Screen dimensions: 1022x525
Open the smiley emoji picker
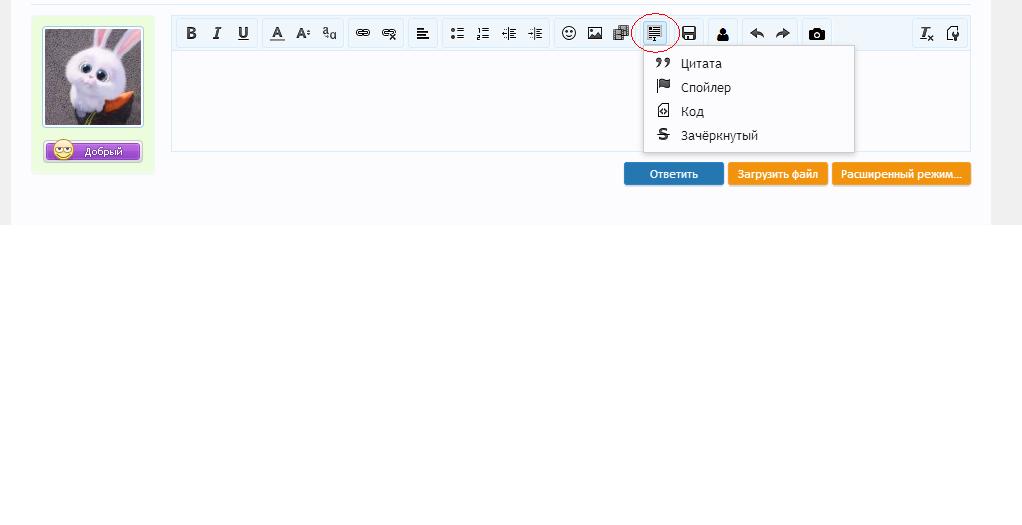569,33
